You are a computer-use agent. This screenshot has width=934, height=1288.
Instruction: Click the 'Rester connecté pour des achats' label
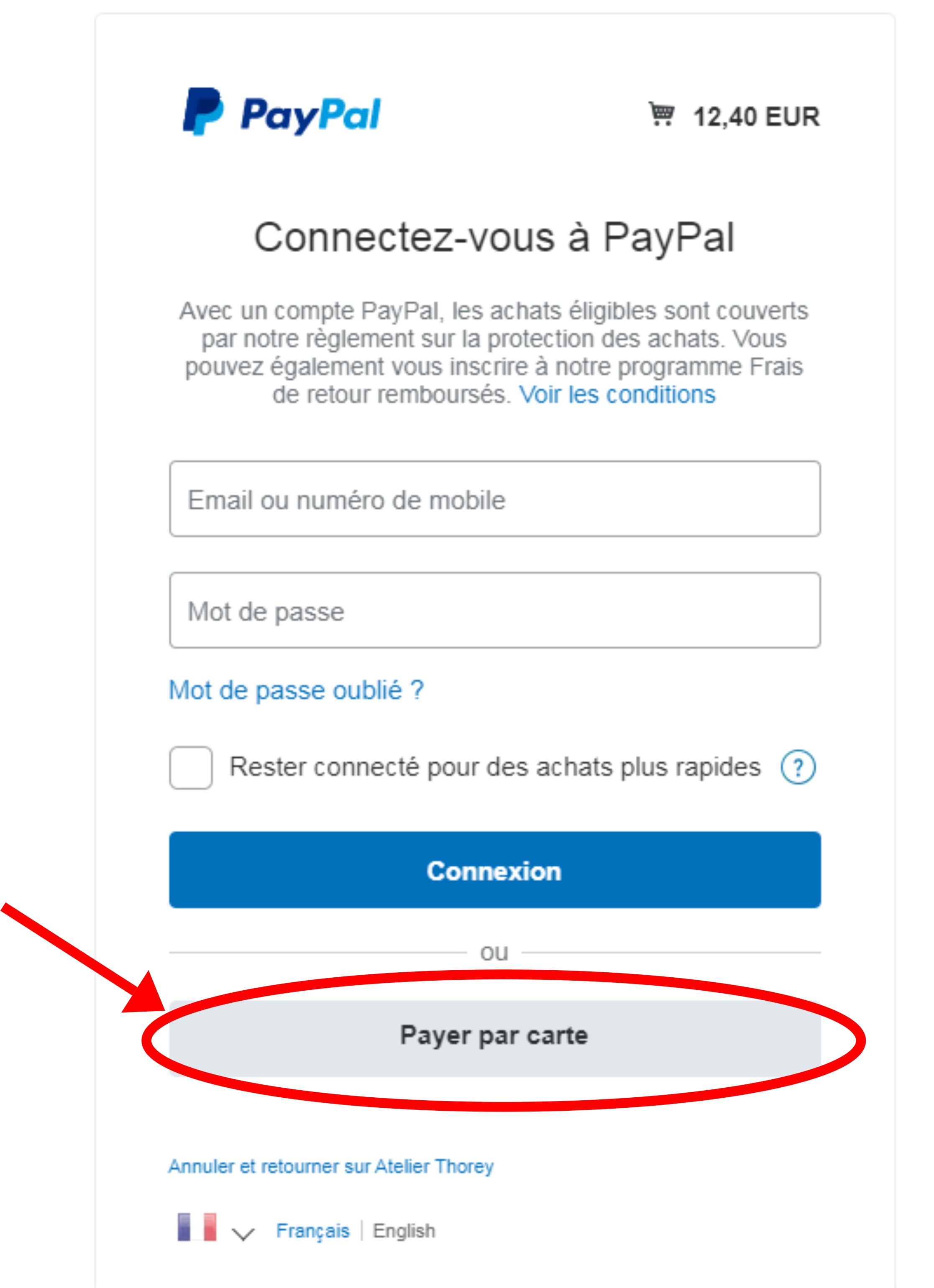click(x=495, y=767)
